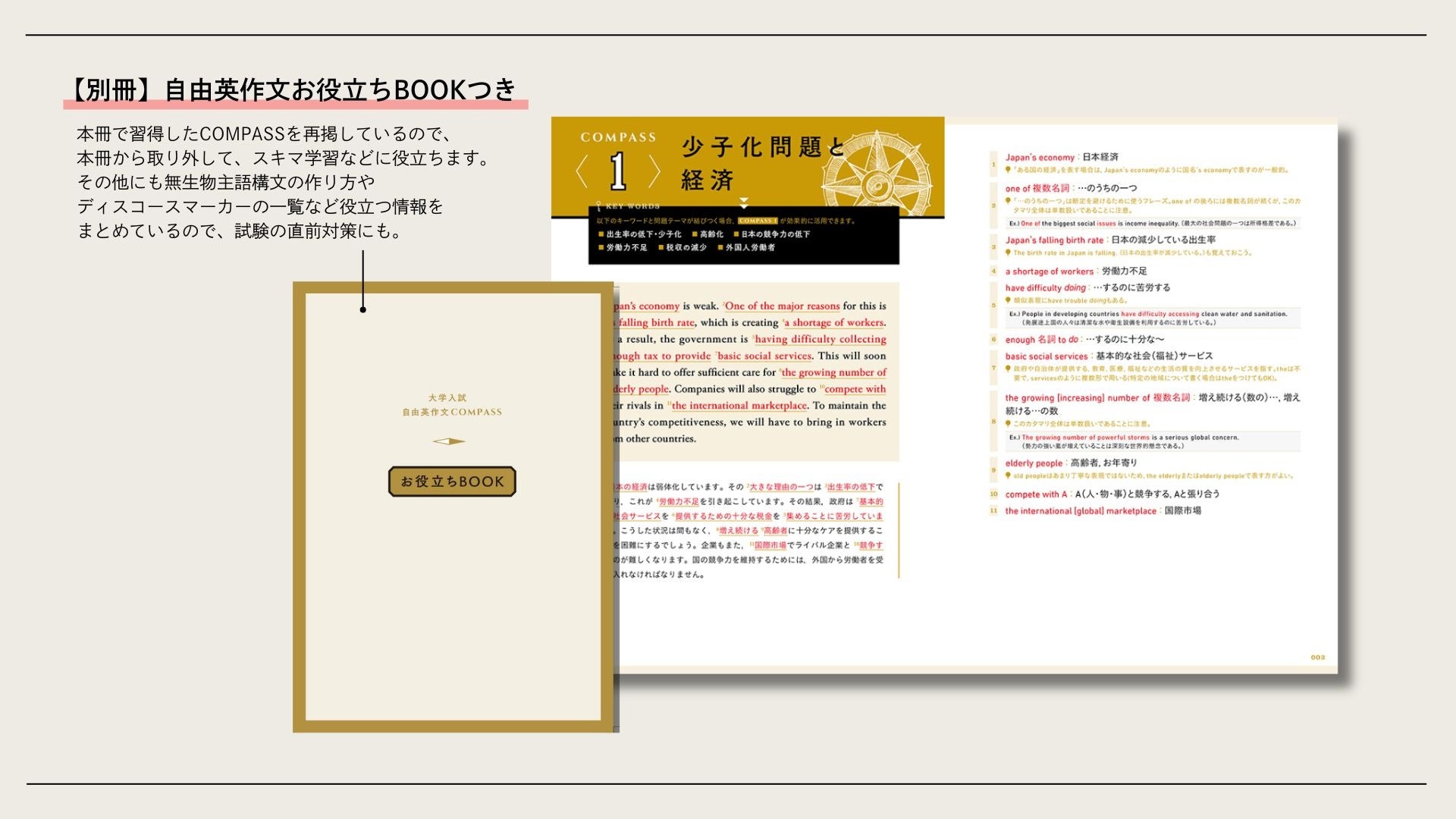Viewport: 1456px width, 819px height.
Task: Click the お役立ちBOOK badge on booklet cover
Action: [x=452, y=482]
